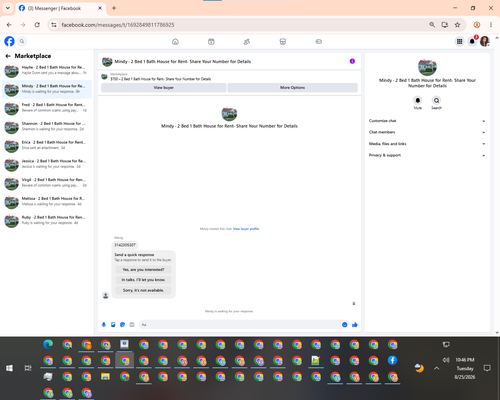Expand Privacy & support section
Image resolution: width=500 pixels, height=400 pixels.
point(427,155)
